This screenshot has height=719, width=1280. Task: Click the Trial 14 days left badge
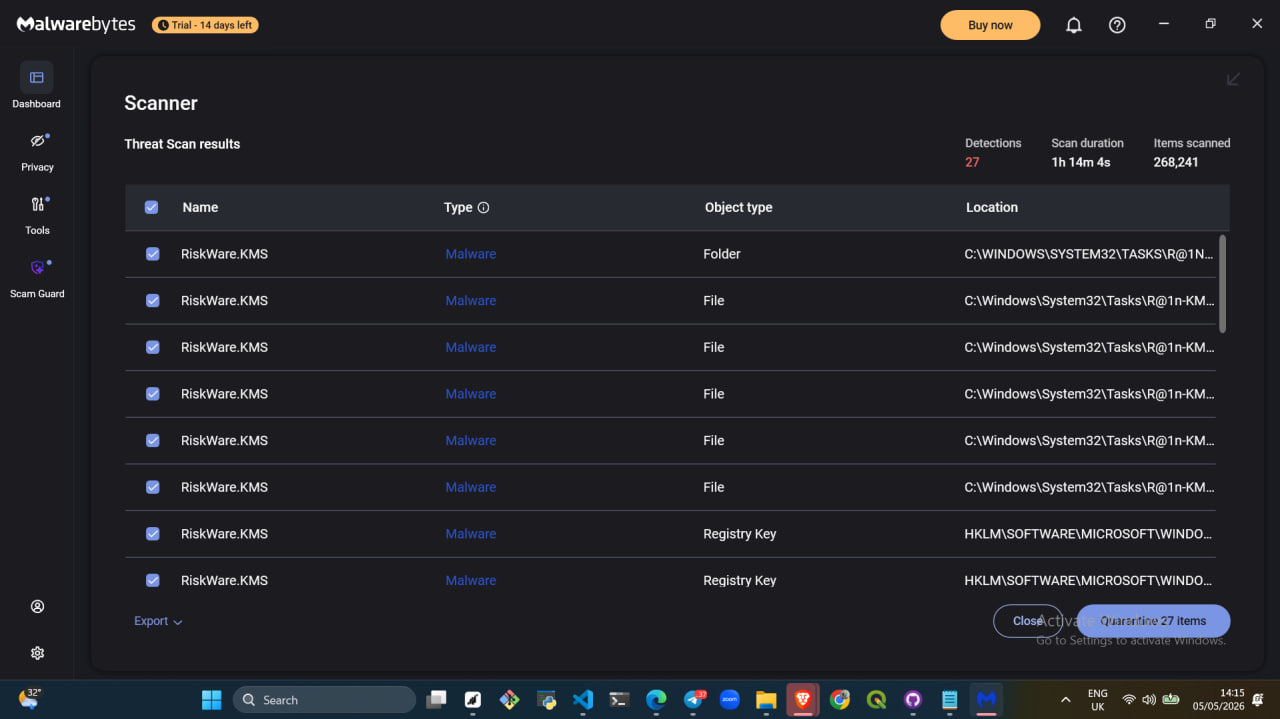point(205,25)
